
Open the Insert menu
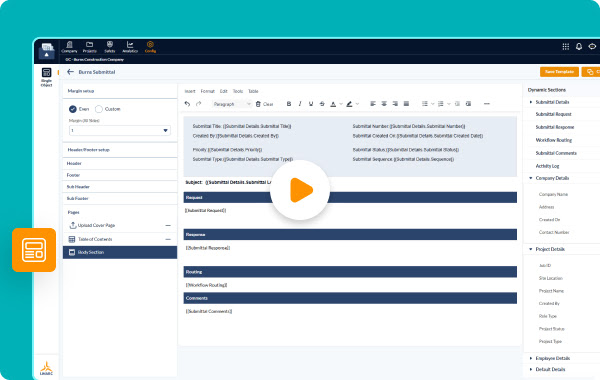190,91
